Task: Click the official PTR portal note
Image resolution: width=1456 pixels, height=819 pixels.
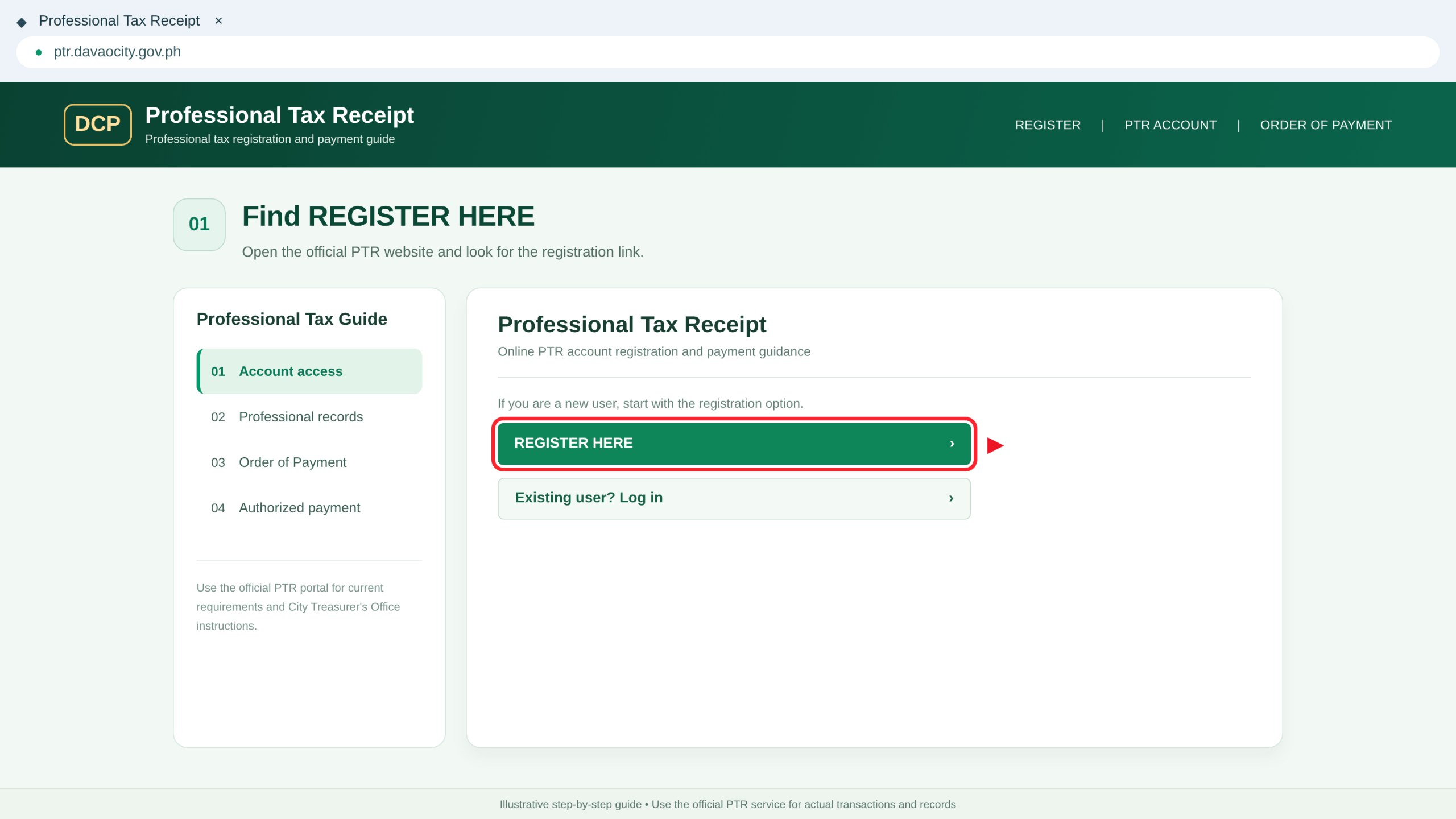Action: click(298, 606)
